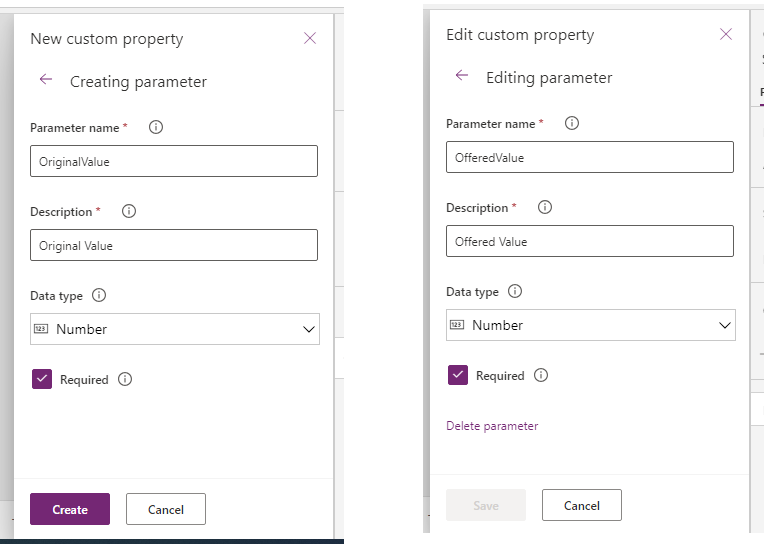Close the Edit custom property panel
This screenshot has height=545, width=771.
[726, 35]
